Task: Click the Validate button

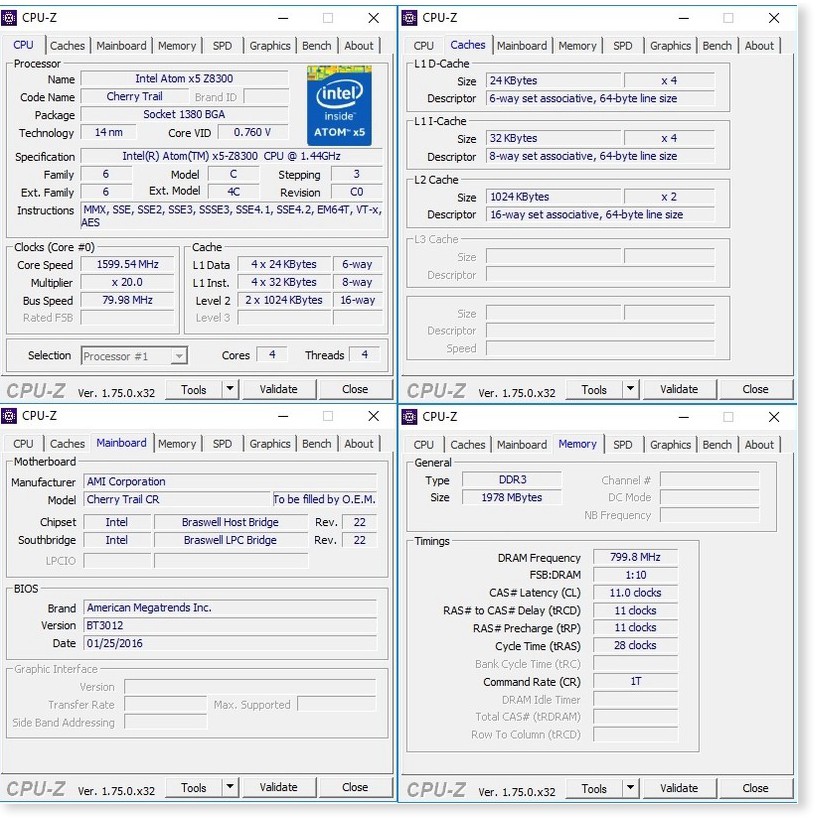Action: [x=279, y=389]
